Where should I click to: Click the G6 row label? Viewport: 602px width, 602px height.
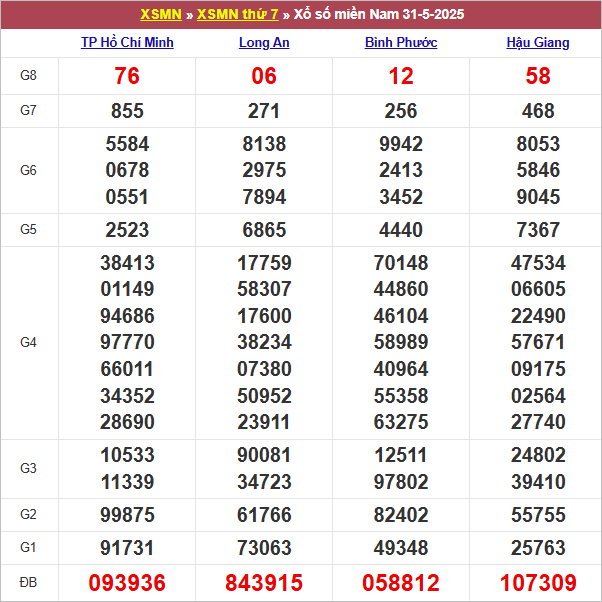[x=28, y=170]
